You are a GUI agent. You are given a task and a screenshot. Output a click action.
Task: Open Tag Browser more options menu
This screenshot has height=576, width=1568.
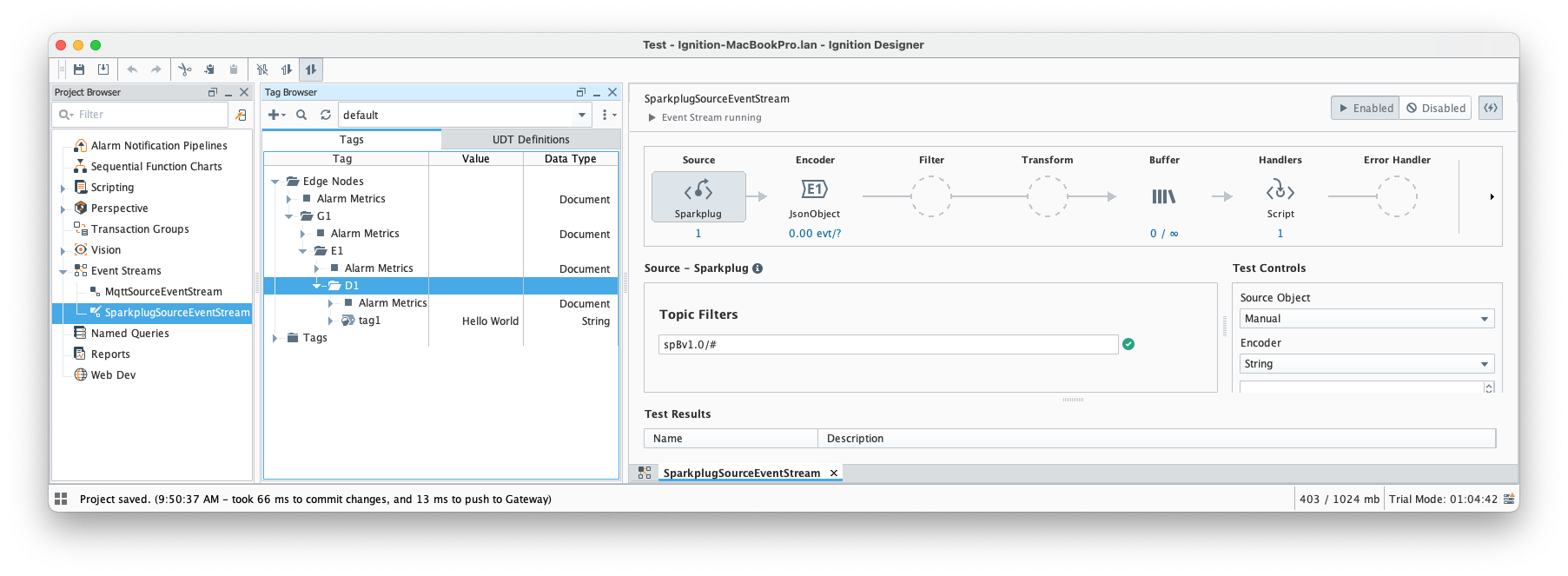[x=608, y=115]
